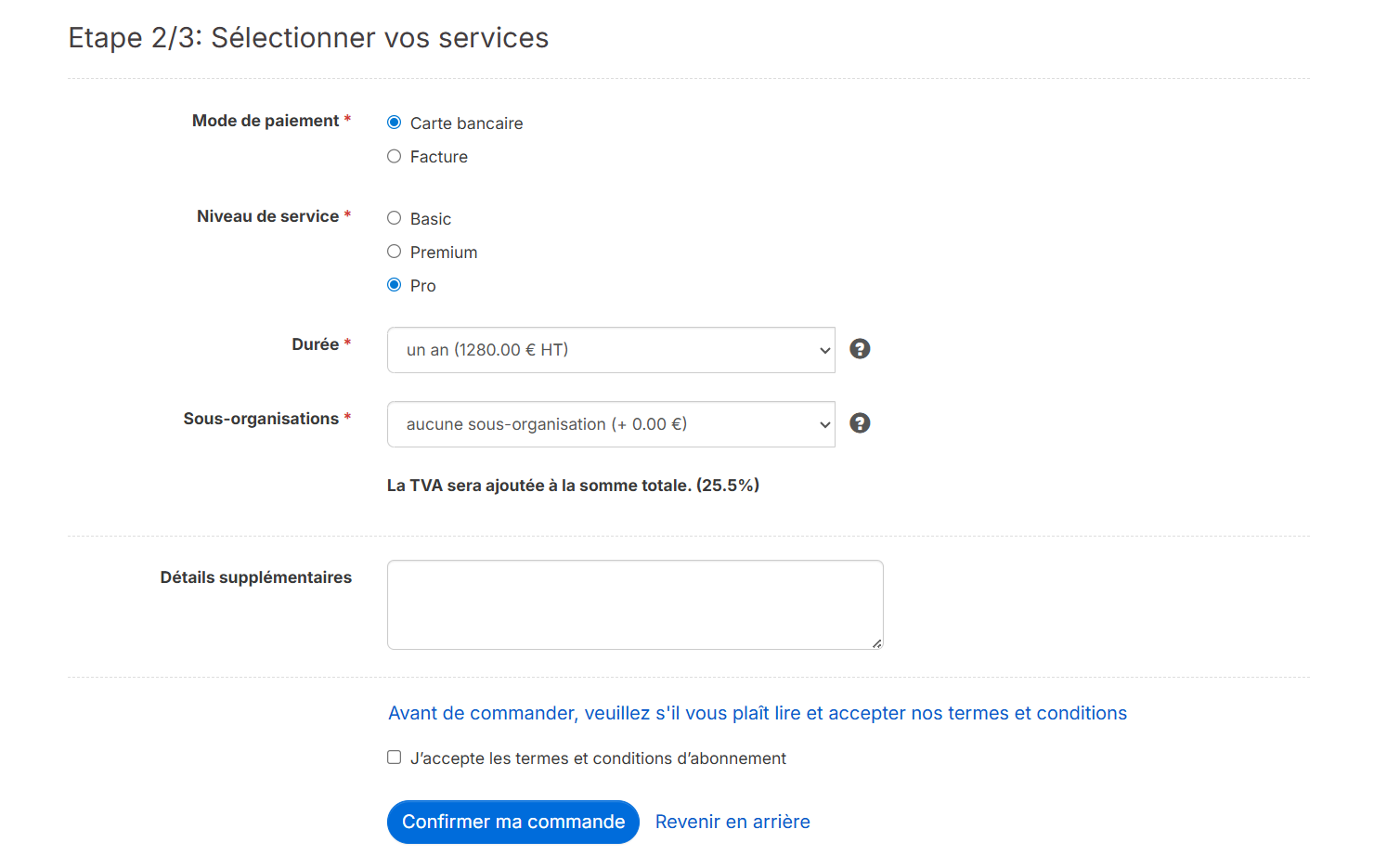Select the Basic service level

[395, 218]
